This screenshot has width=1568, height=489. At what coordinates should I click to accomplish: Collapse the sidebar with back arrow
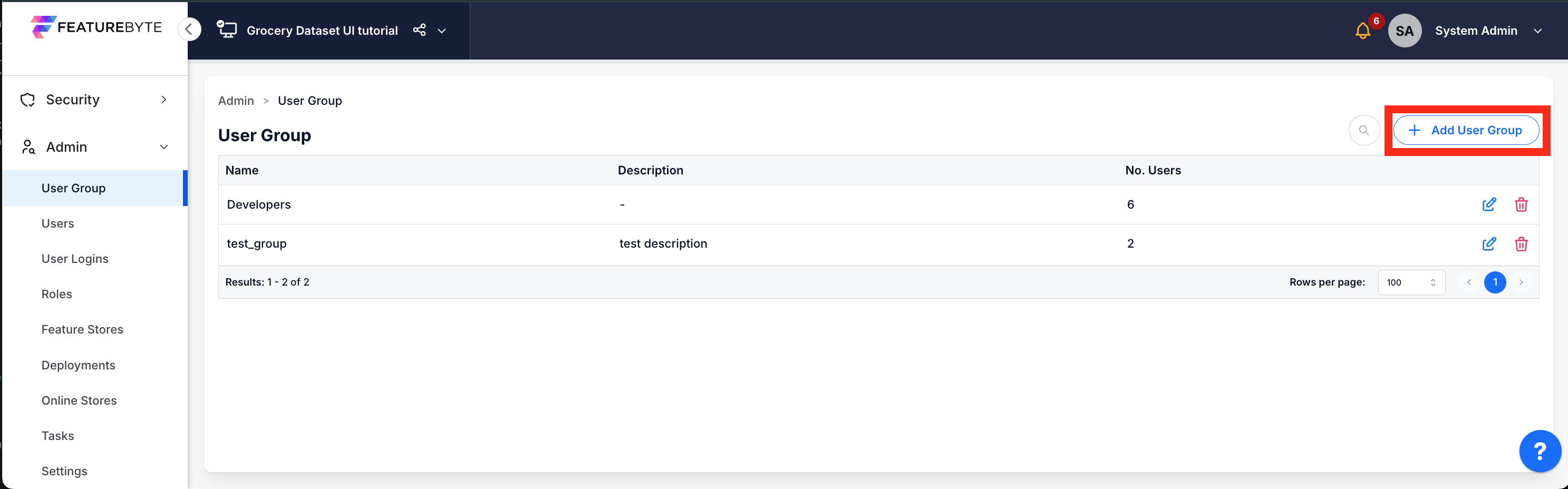point(189,29)
